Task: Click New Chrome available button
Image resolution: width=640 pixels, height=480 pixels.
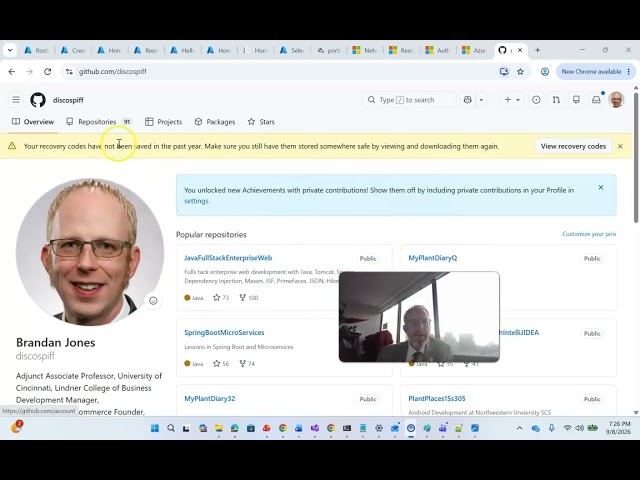Action: pos(596,71)
